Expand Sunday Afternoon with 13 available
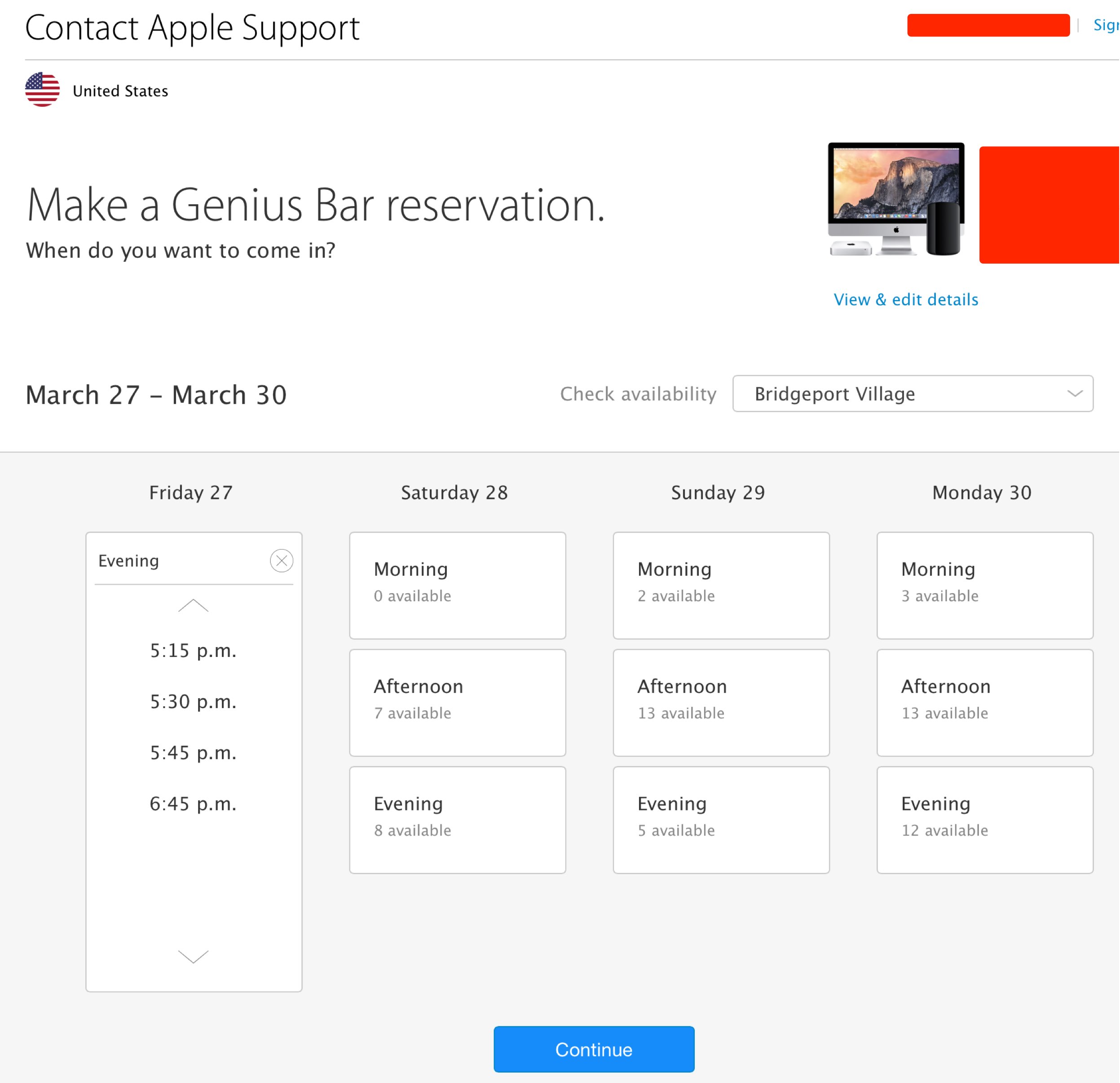 (x=721, y=703)
